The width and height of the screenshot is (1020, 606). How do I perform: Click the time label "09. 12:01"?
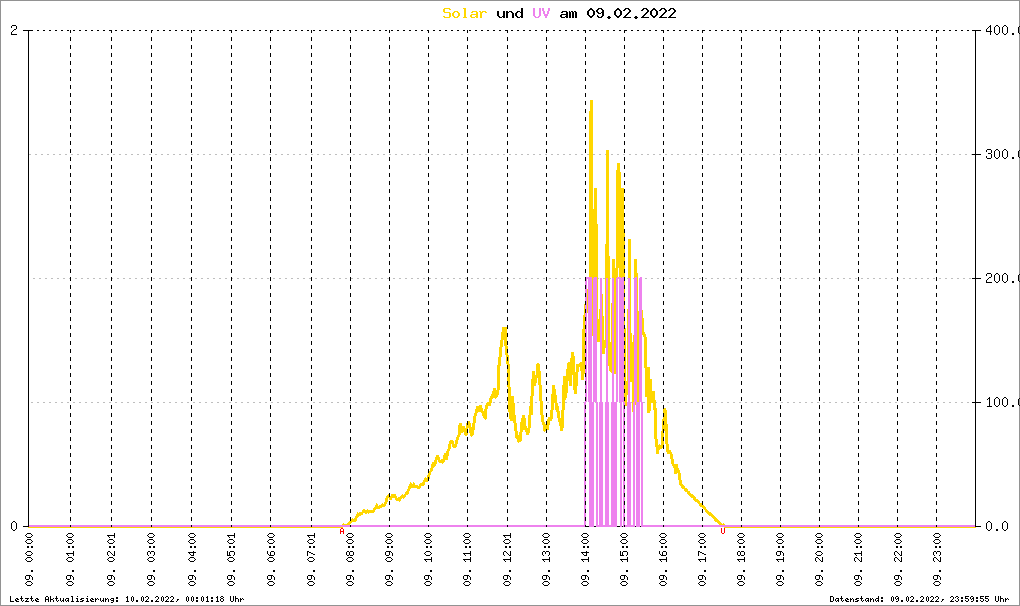[x=508, y=560]
